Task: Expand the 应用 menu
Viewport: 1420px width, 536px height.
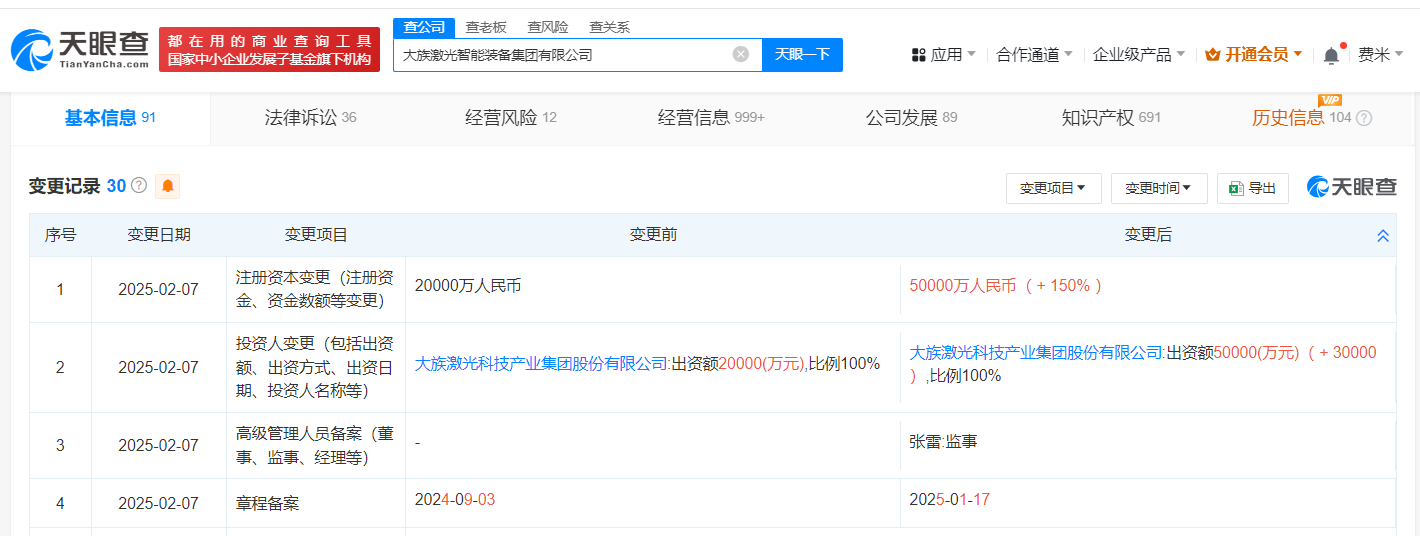Action: tap(944, 55)
